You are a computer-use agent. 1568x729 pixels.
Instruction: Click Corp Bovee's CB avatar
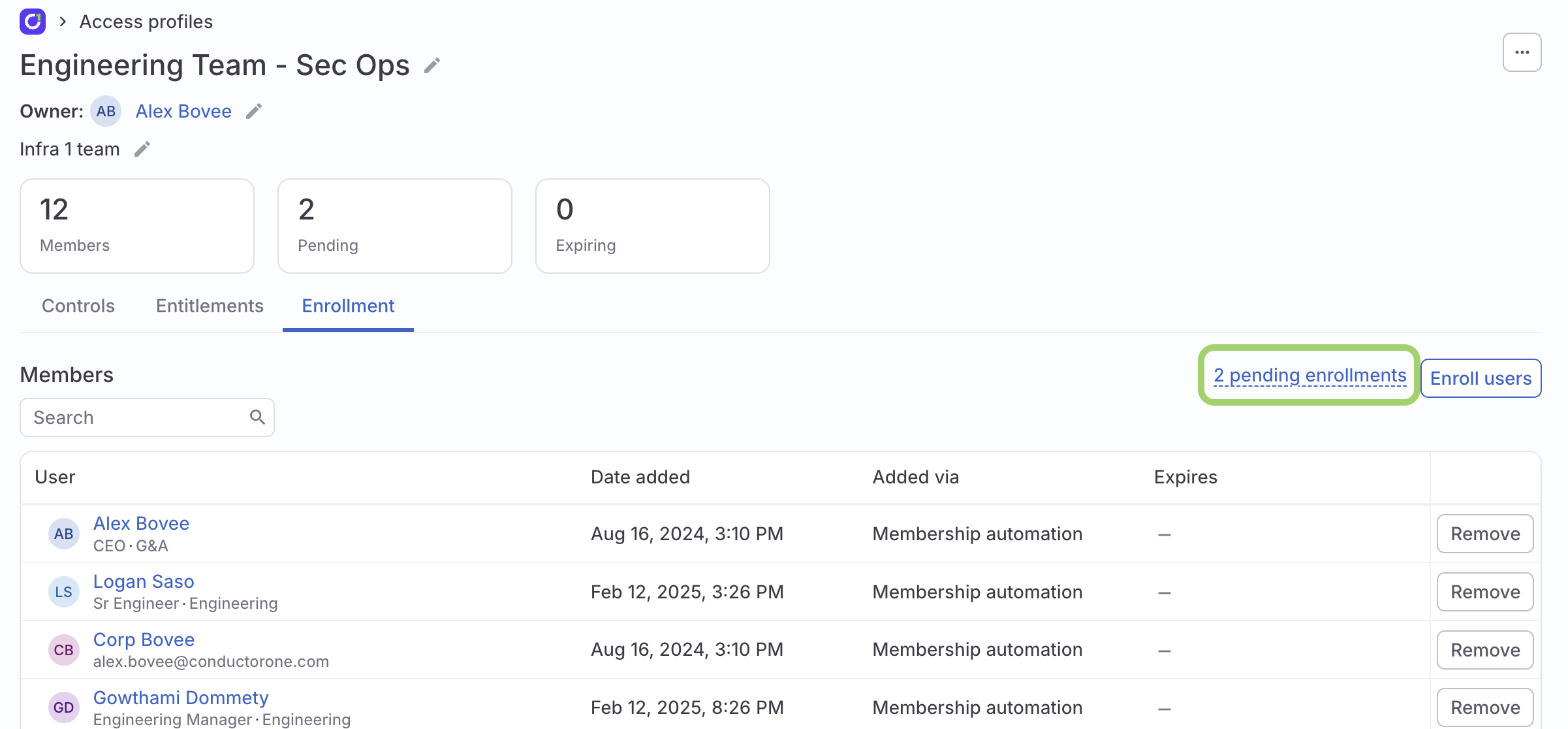(x=63, y=650)
